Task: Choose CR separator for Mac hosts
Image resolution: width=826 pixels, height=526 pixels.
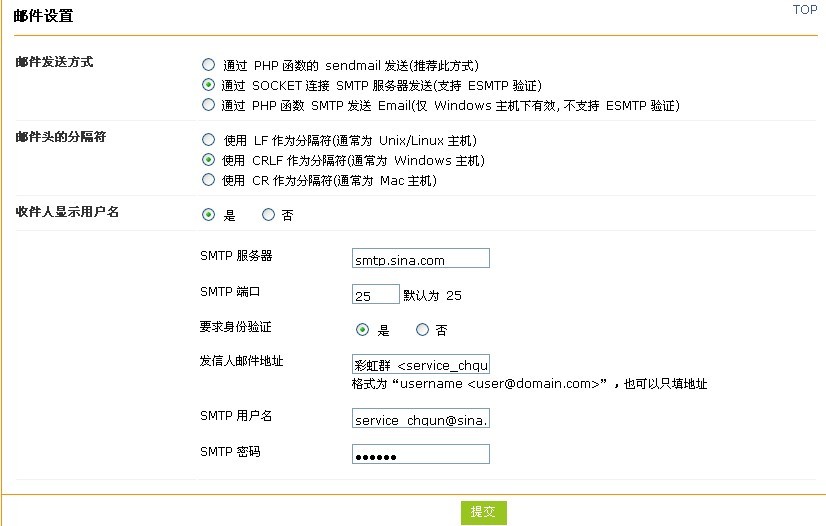Action: tap(209, 180)
